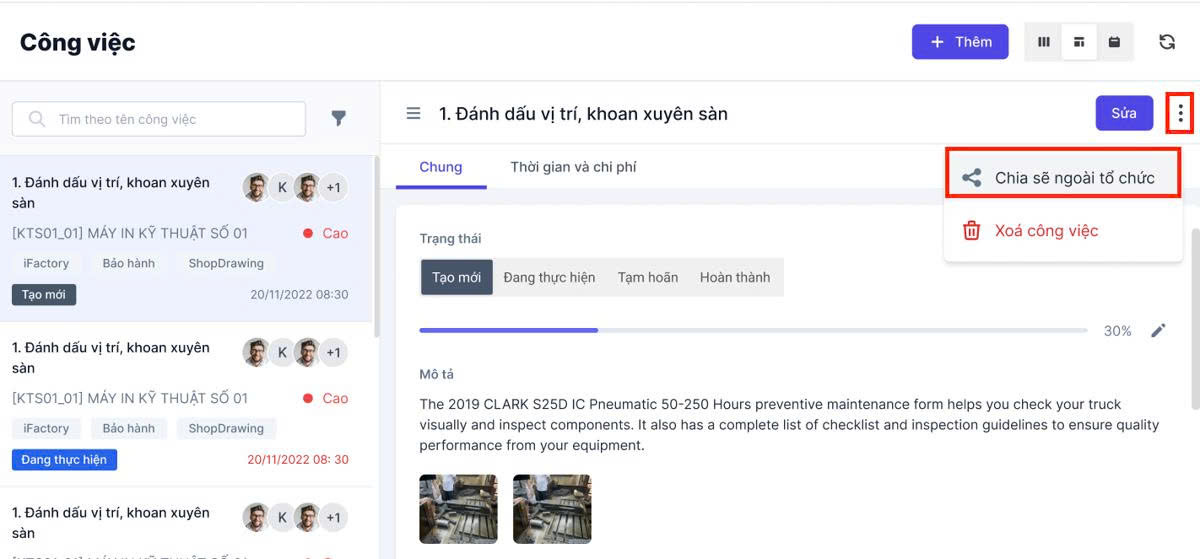
Task: Open the Thời gian và chi phí tab
Action: click(x=573, y=167)
